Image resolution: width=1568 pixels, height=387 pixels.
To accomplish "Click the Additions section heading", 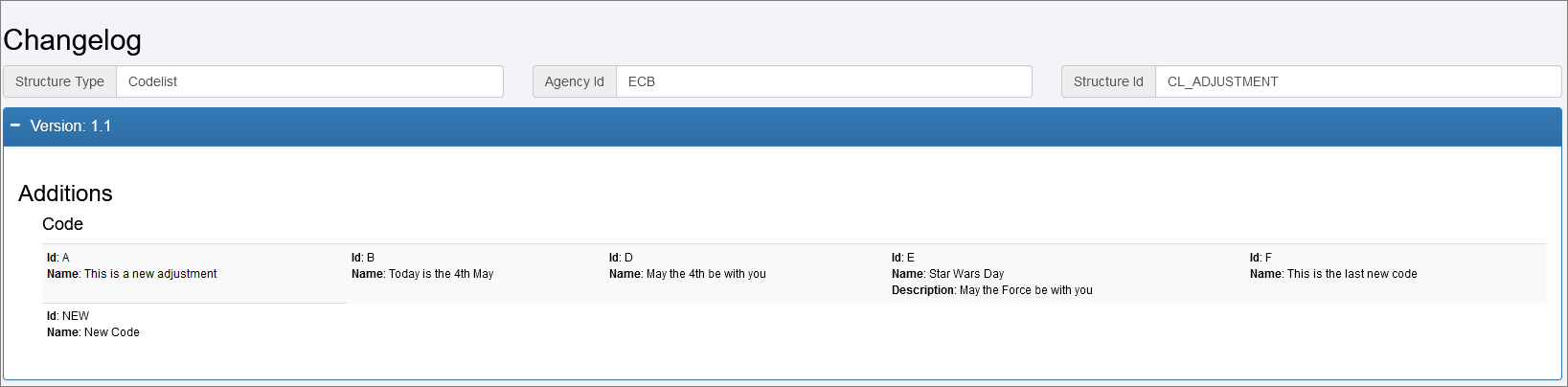I will pyautogui.click(x=65, y=193).
